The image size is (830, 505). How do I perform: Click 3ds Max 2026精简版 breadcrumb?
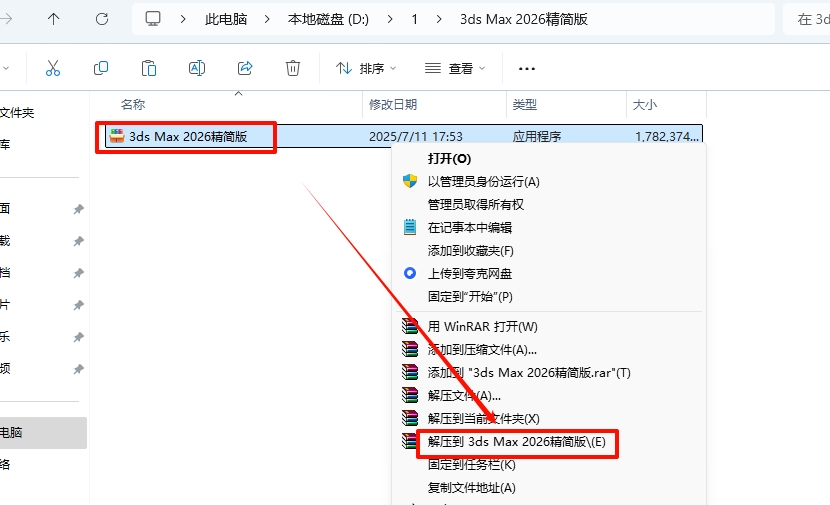(524, 20)
